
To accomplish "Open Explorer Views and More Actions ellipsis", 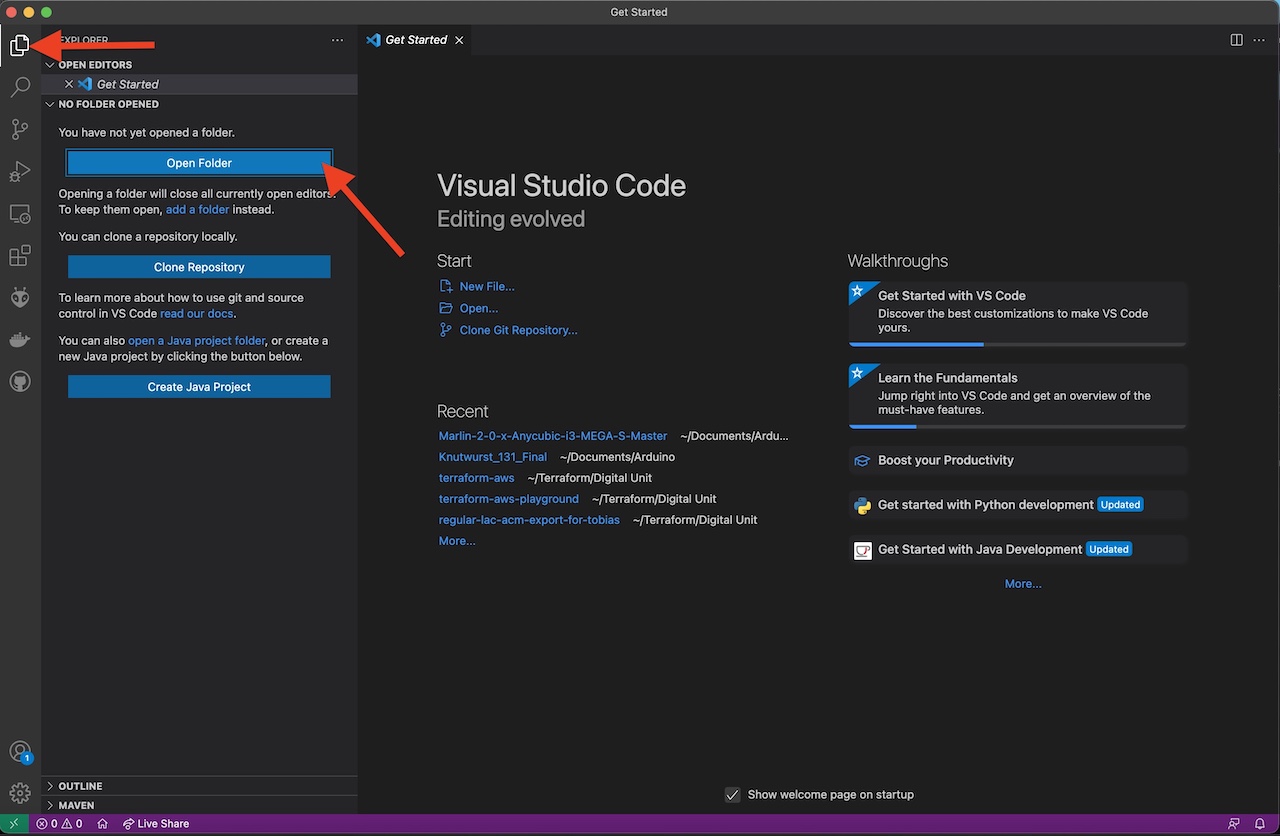I will point(337,40).
